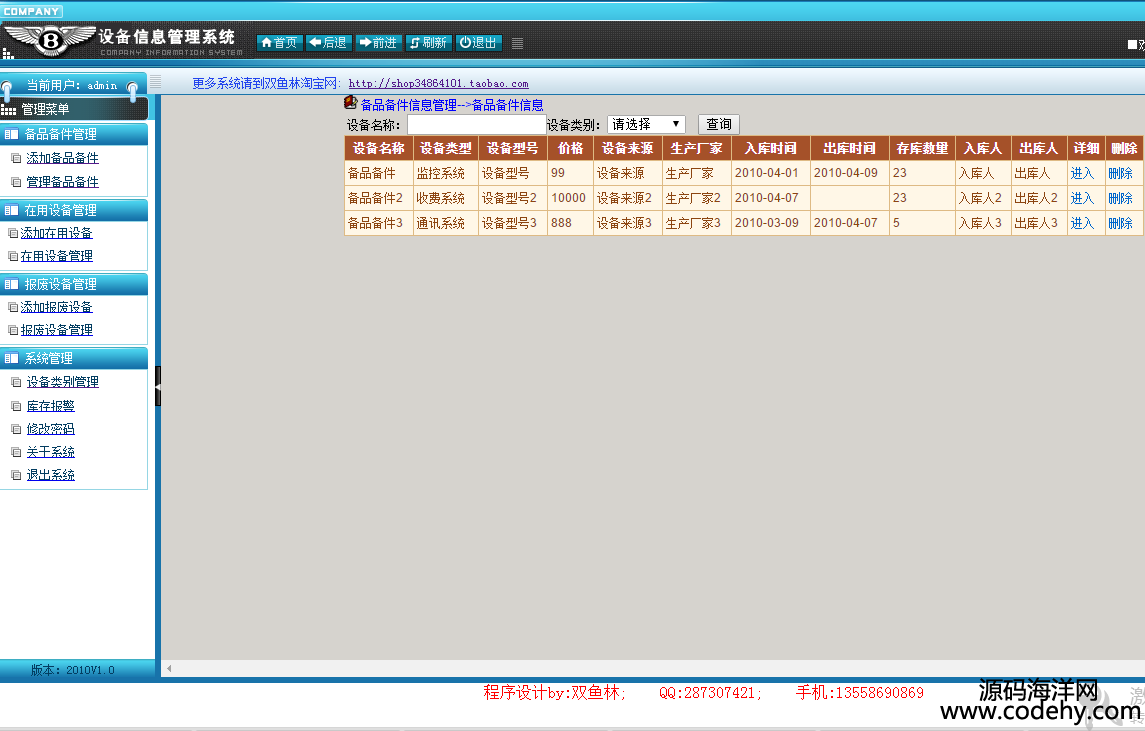Click the book icon beside 备品备件信息管理
The image size is (1145, 731).
pos(350,103)
